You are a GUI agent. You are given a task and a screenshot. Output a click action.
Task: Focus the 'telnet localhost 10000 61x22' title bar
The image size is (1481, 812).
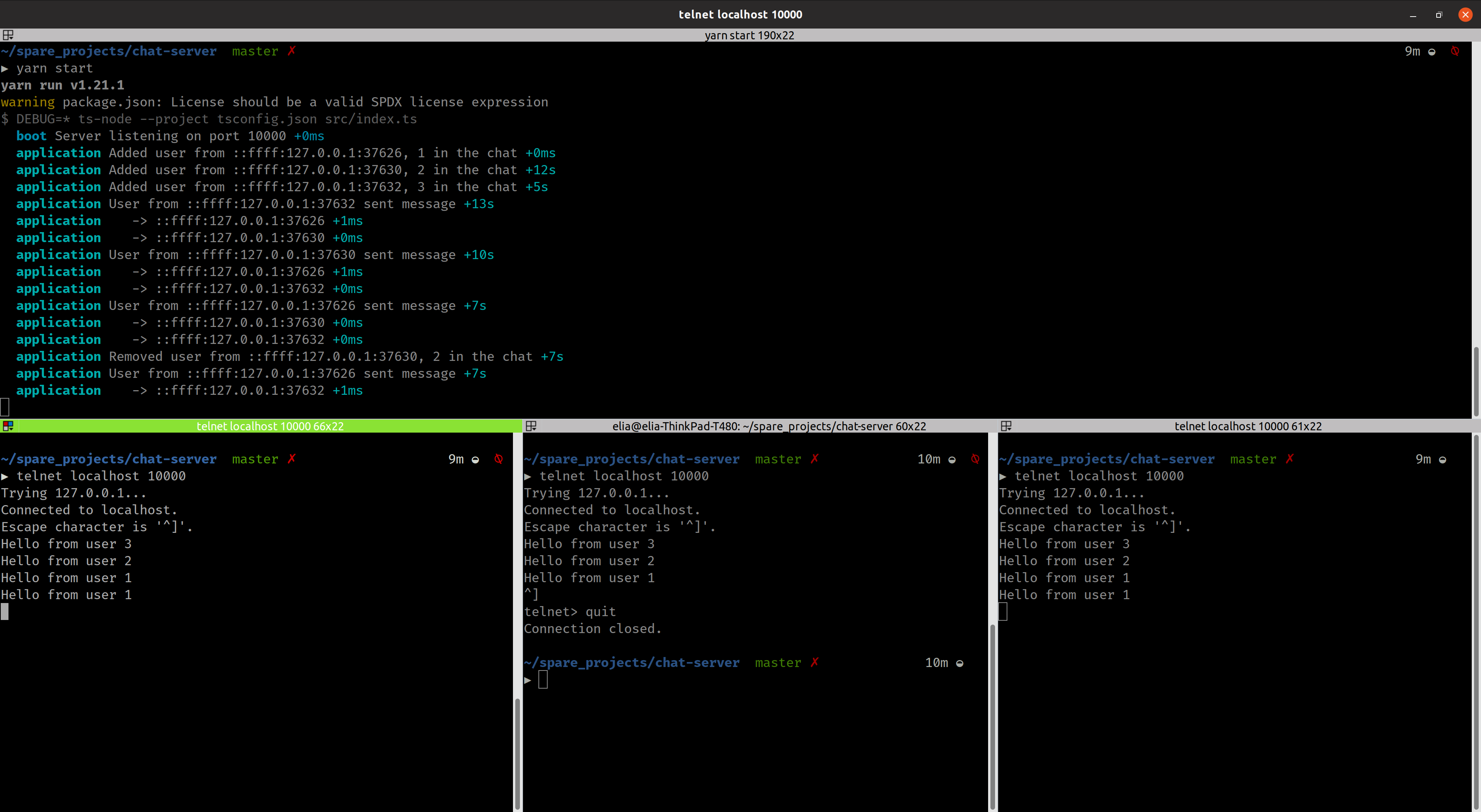1248,426
